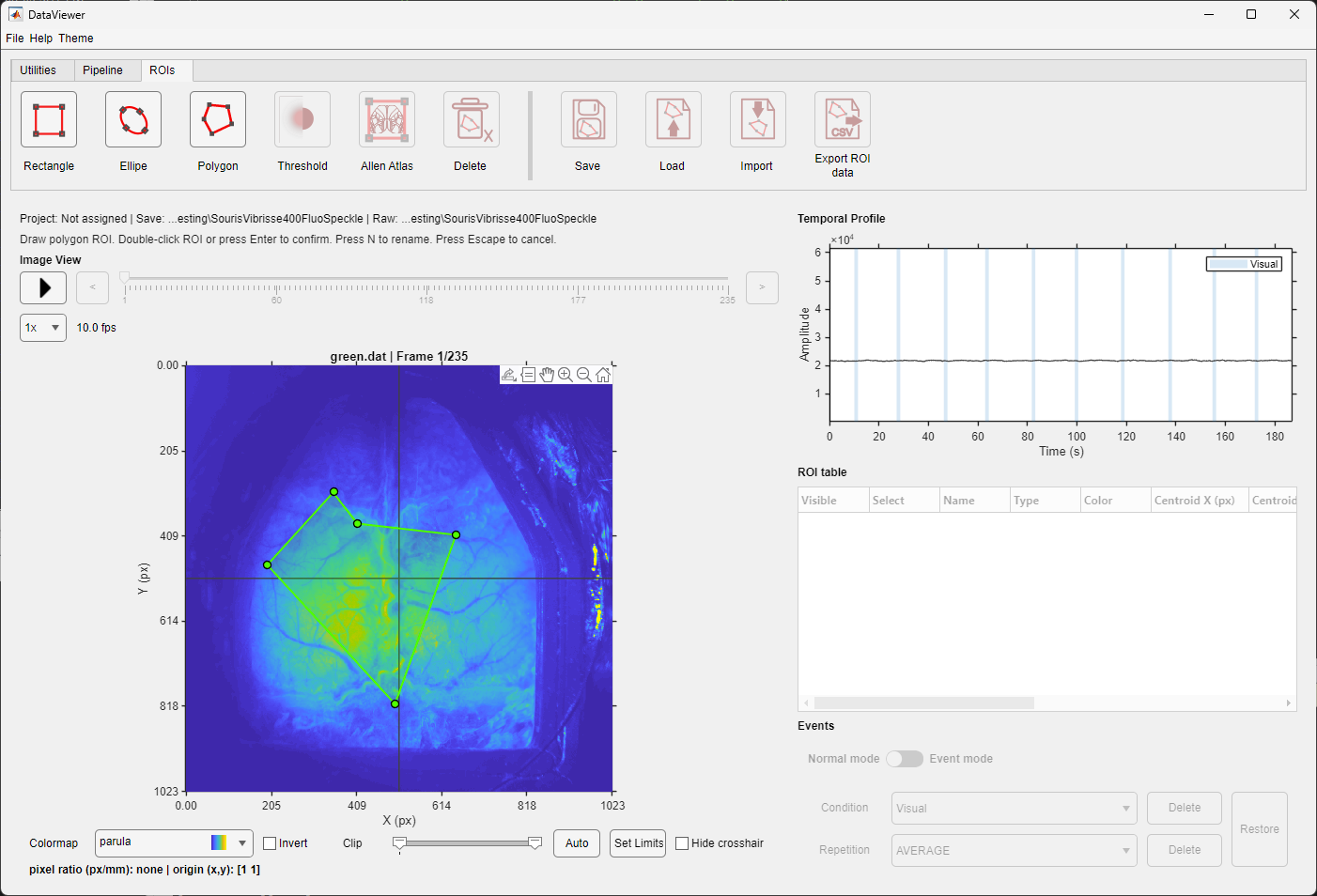Switch to the Pipeline tab
This screenshot has width=1317, height=896.
[x=102, y=70]
